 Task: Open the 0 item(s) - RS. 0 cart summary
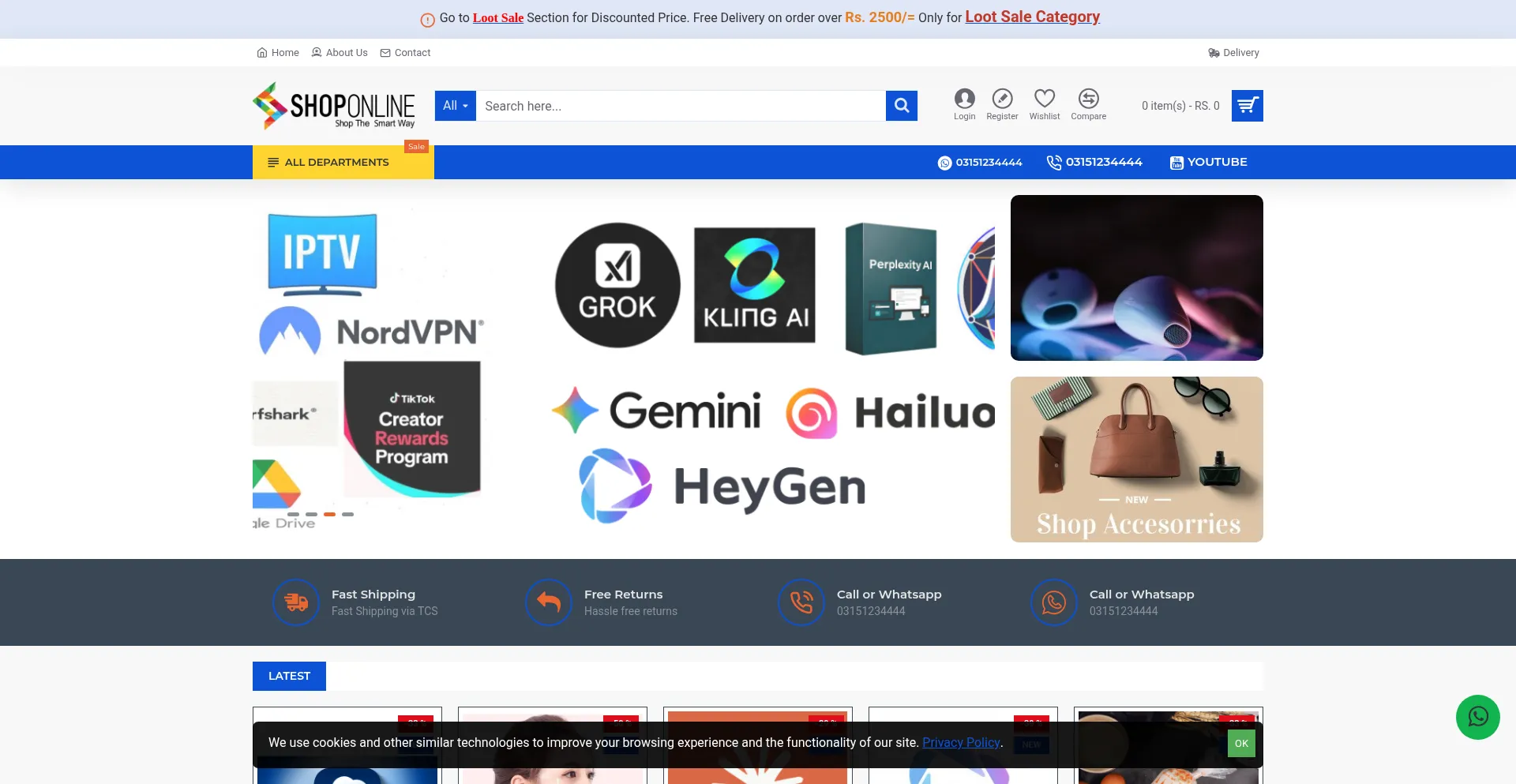pos(1180,106)
